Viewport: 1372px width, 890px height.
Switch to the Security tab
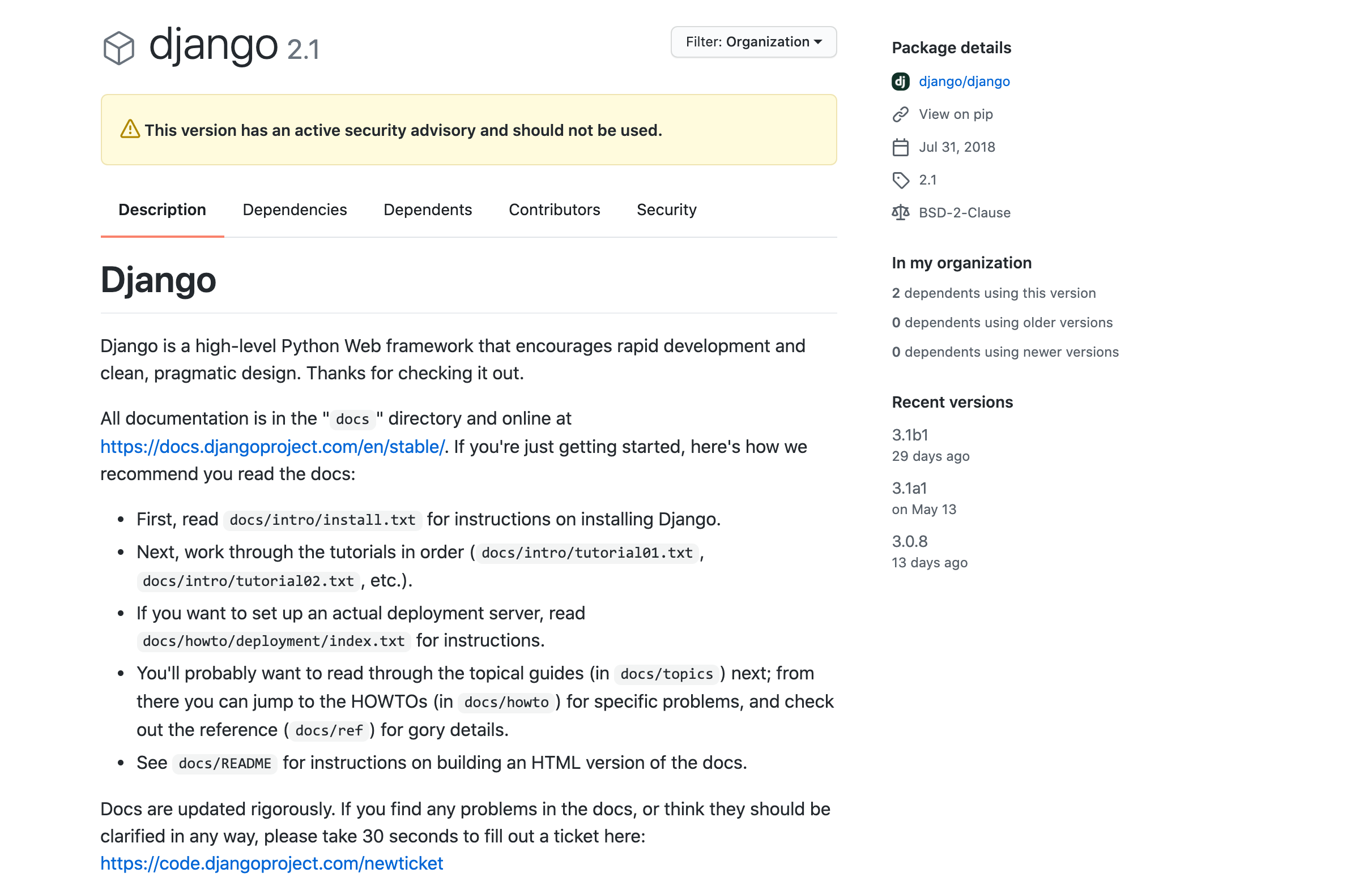pyautogui.click(x=666, y=209)
